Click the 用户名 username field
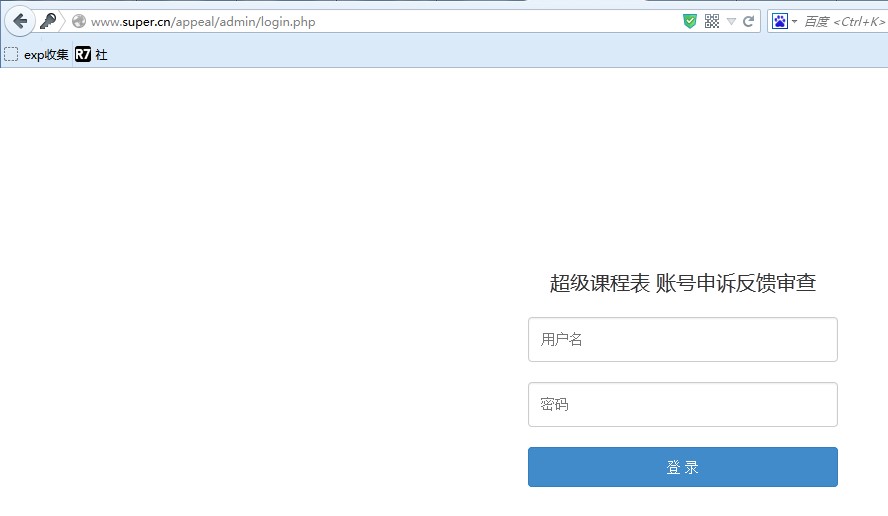This screenshot has height=516, width=888. (x=682, y=339)
